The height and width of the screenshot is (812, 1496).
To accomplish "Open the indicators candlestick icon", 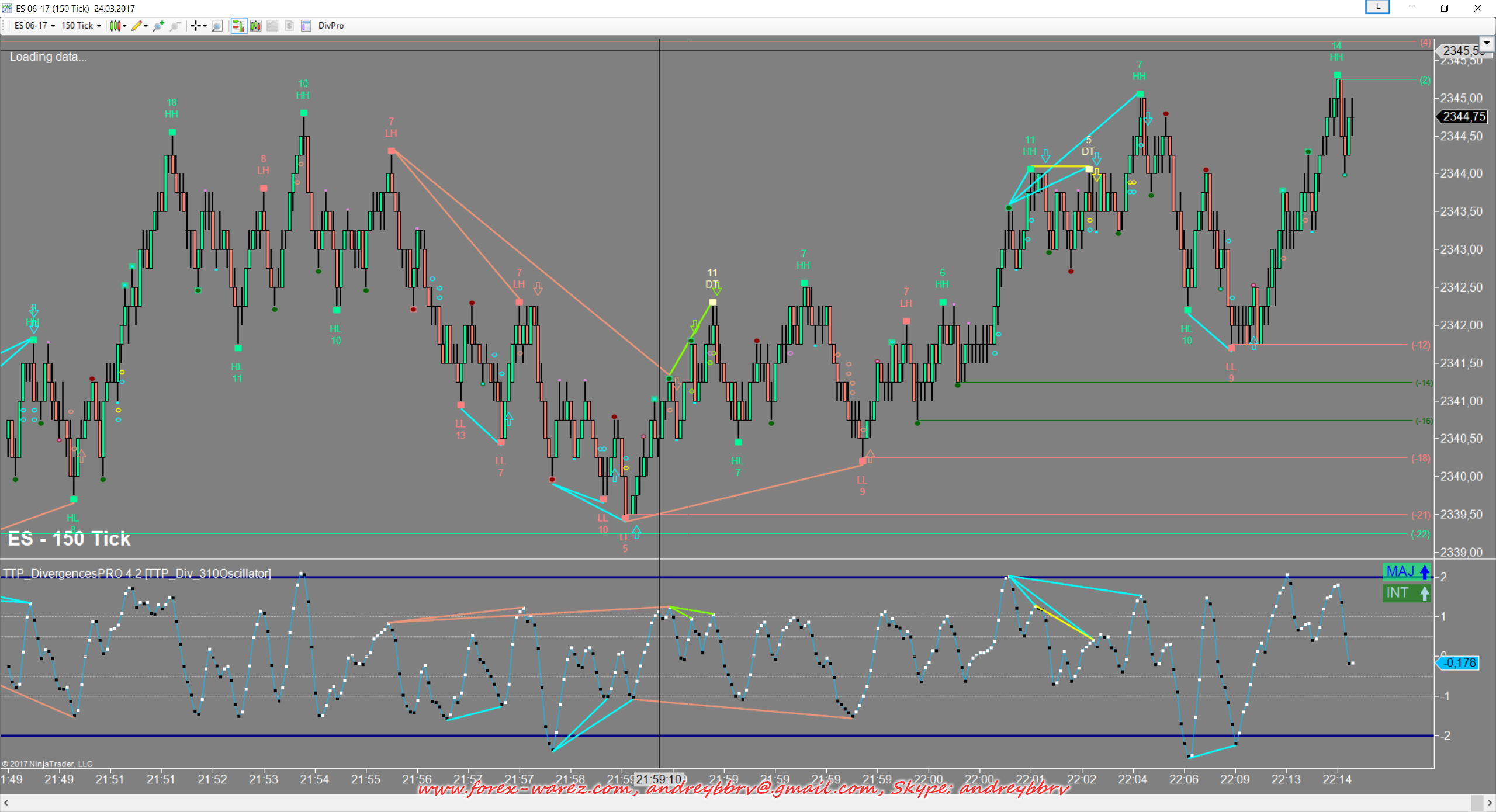I will pos(255,26).
